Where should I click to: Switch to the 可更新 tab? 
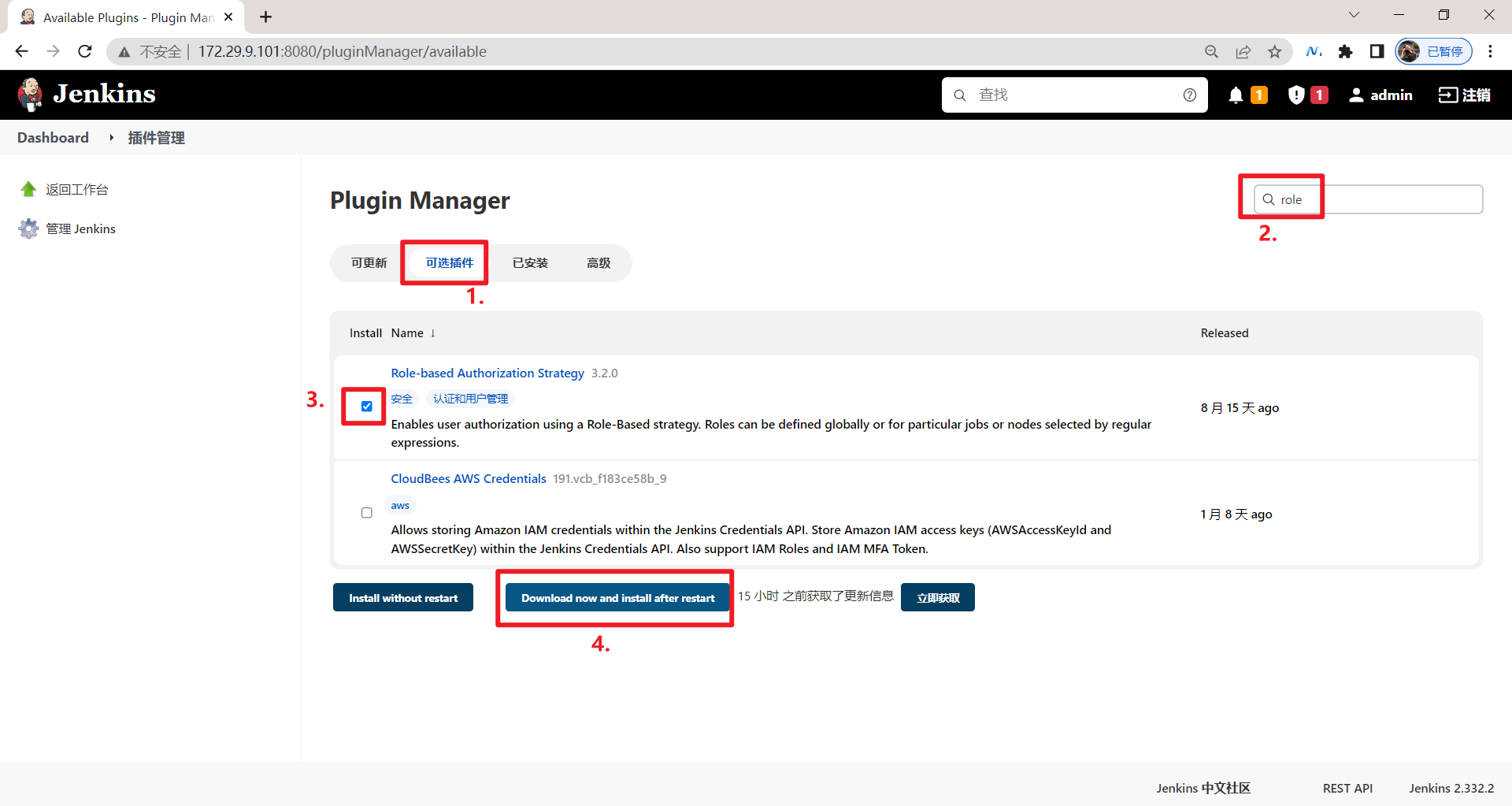(x=369, y=263)
